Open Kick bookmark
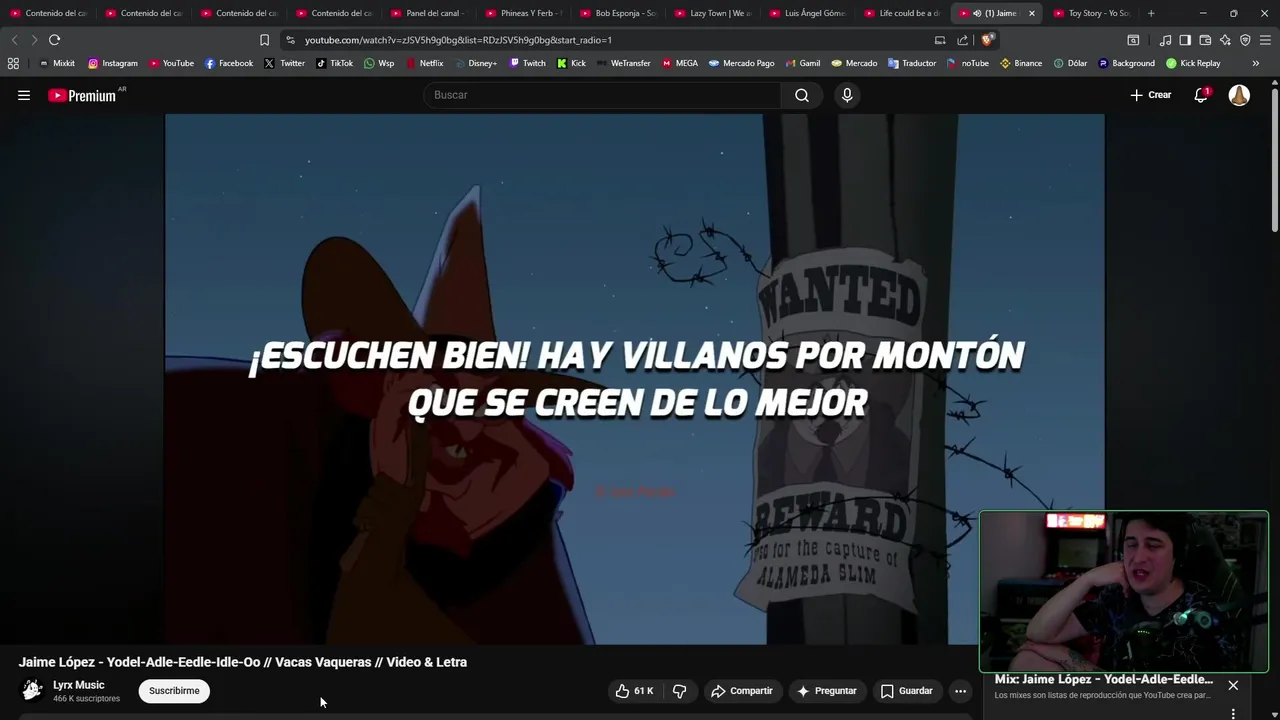The width and height of the screenshot is (1280, 720). [x=571, y=63]
